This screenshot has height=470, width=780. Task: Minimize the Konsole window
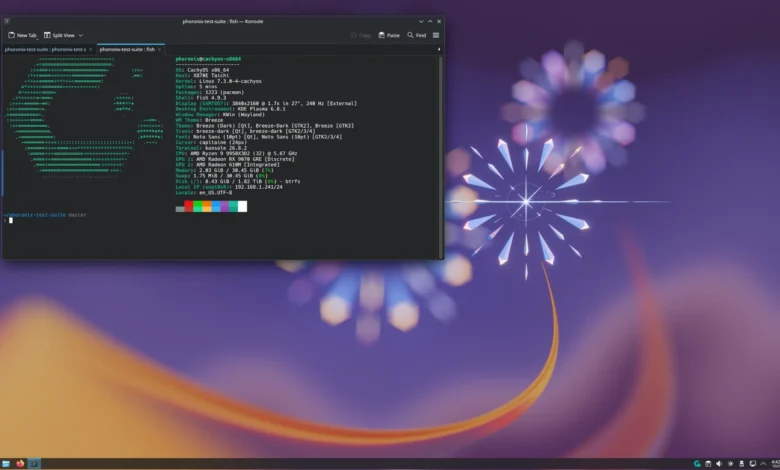point(421,21)
